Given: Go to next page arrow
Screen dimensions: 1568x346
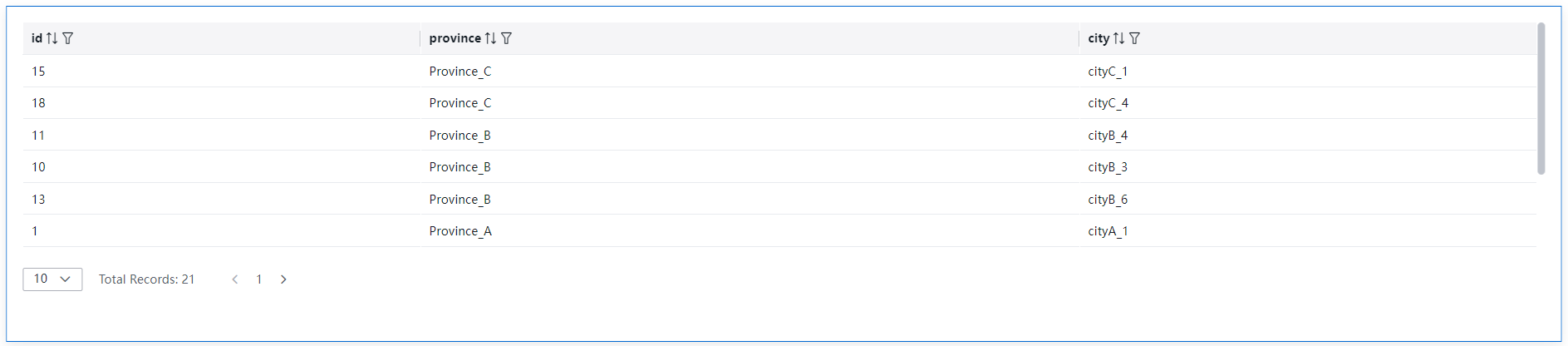Looking at the screenshot, I should pos(283,279).
